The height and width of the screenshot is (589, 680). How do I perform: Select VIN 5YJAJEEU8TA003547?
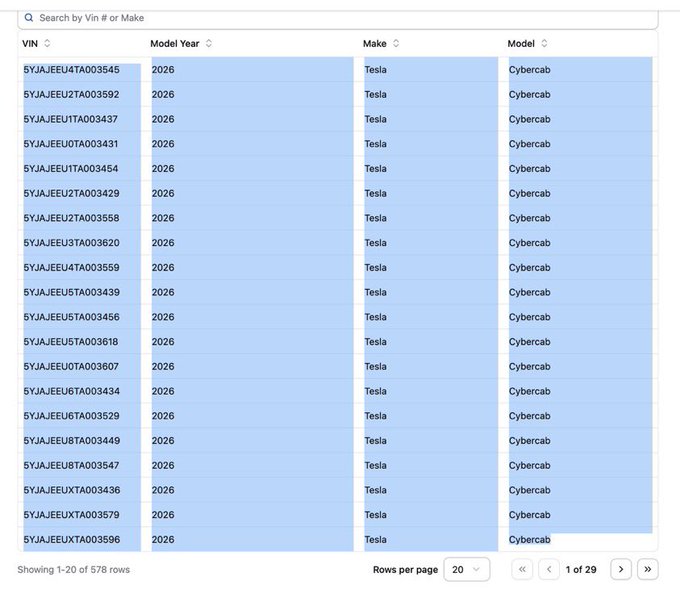[72, 465]
